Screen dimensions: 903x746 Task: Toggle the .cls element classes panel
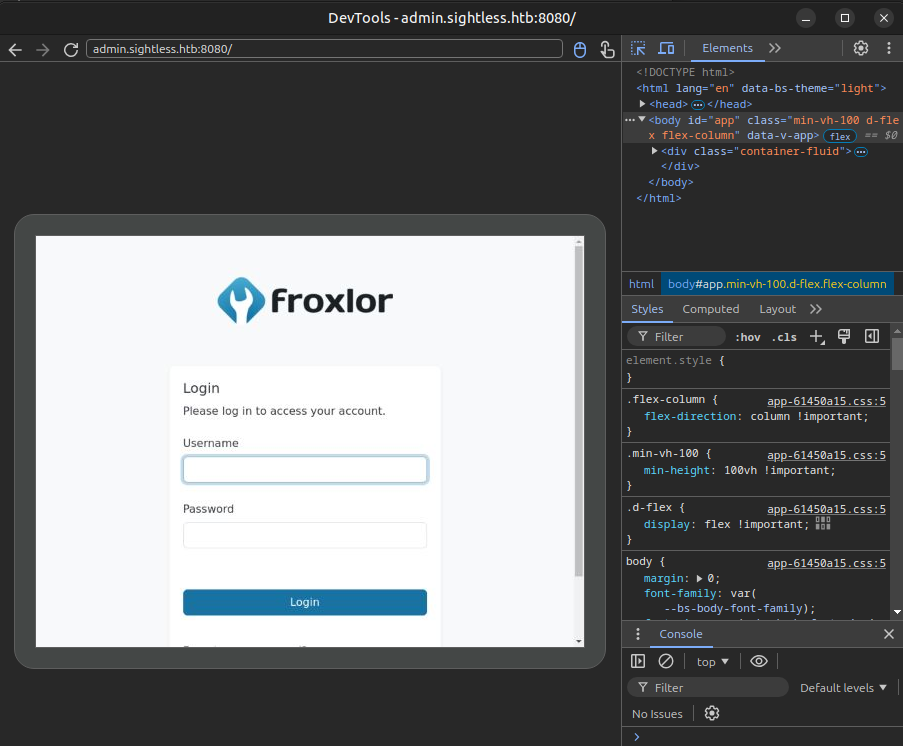pyautogui.click(x=784, y=337)
